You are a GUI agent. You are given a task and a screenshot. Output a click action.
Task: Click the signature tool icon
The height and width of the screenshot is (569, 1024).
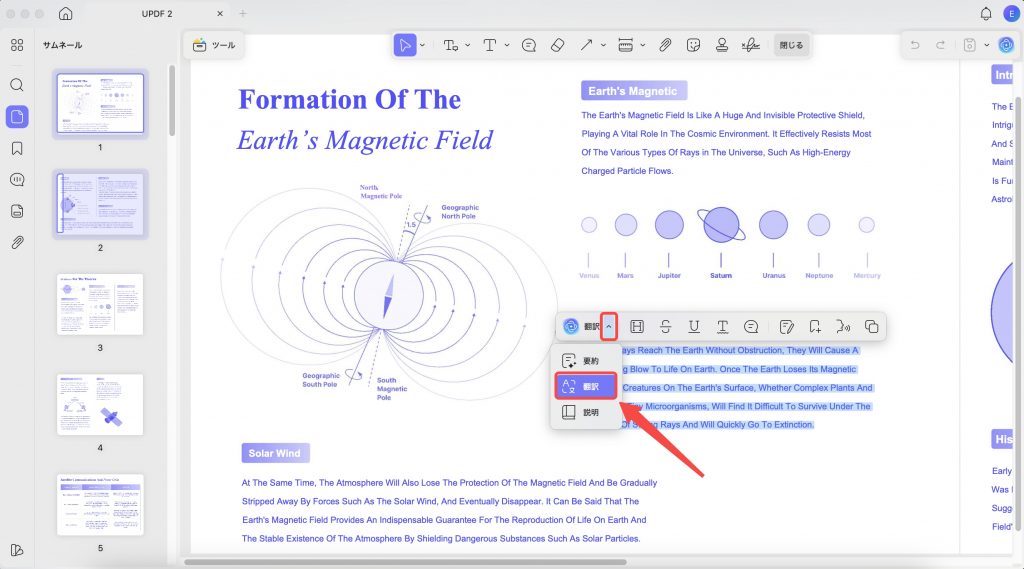click(750, 45)
